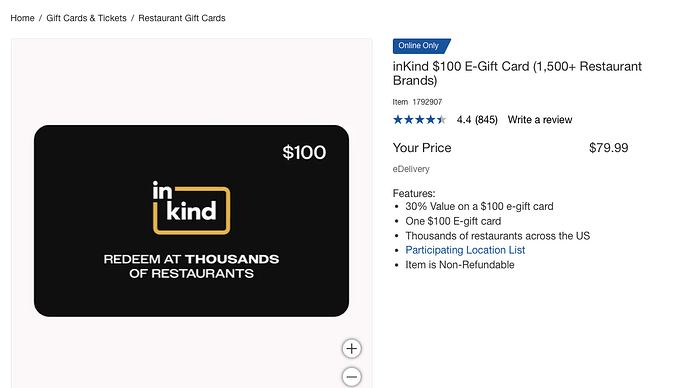Open Restaurant Gift Cards breadcrumb
The image size is (690, 388).
point(182,18)
